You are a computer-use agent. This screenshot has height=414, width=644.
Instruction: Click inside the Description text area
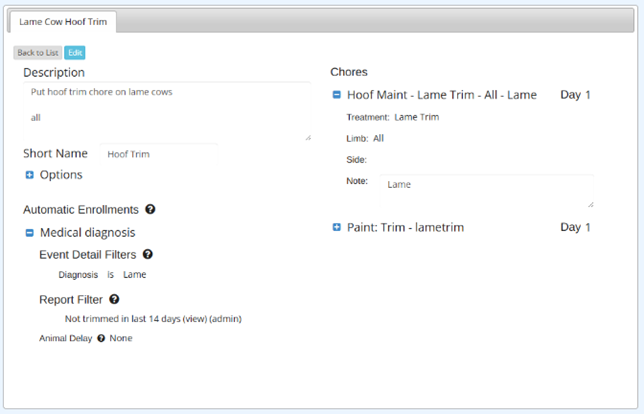[167, 111]
